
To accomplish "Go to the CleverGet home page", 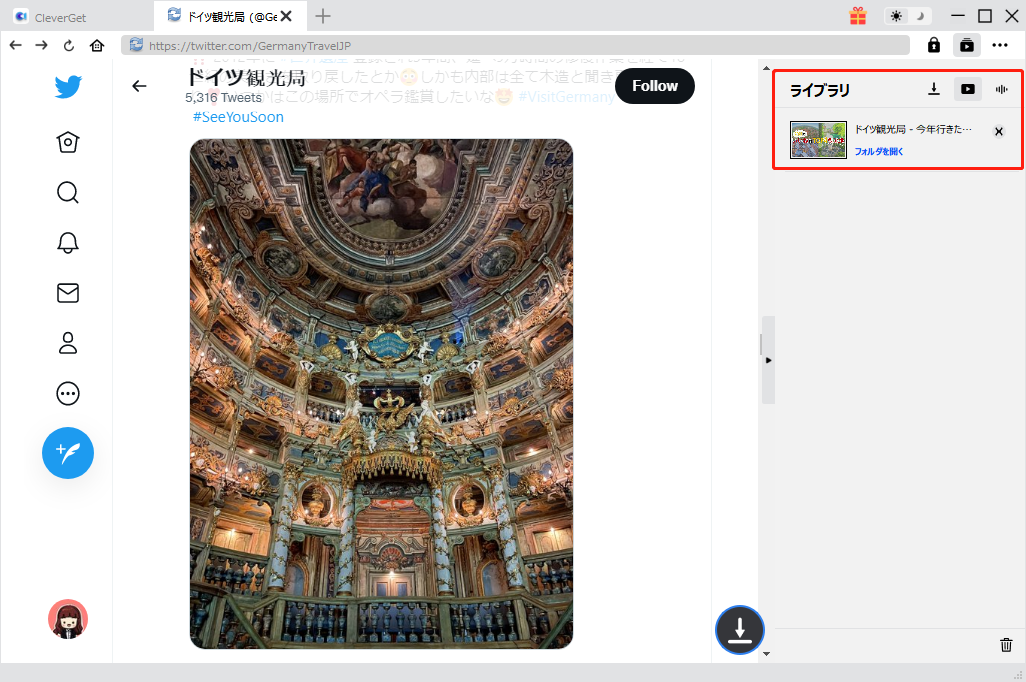I will (97, 45).
